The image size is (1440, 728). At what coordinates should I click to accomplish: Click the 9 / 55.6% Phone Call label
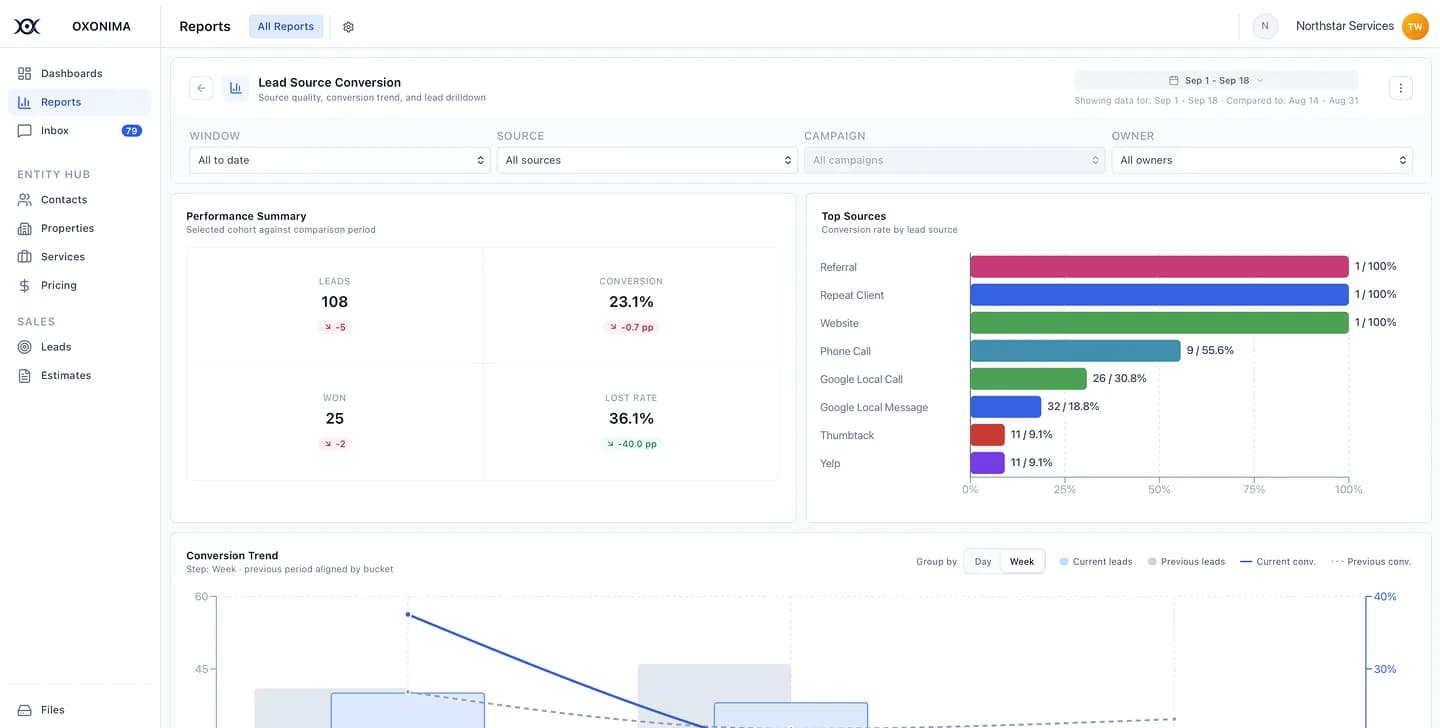pyautogui.click(x=1210, y=351)
